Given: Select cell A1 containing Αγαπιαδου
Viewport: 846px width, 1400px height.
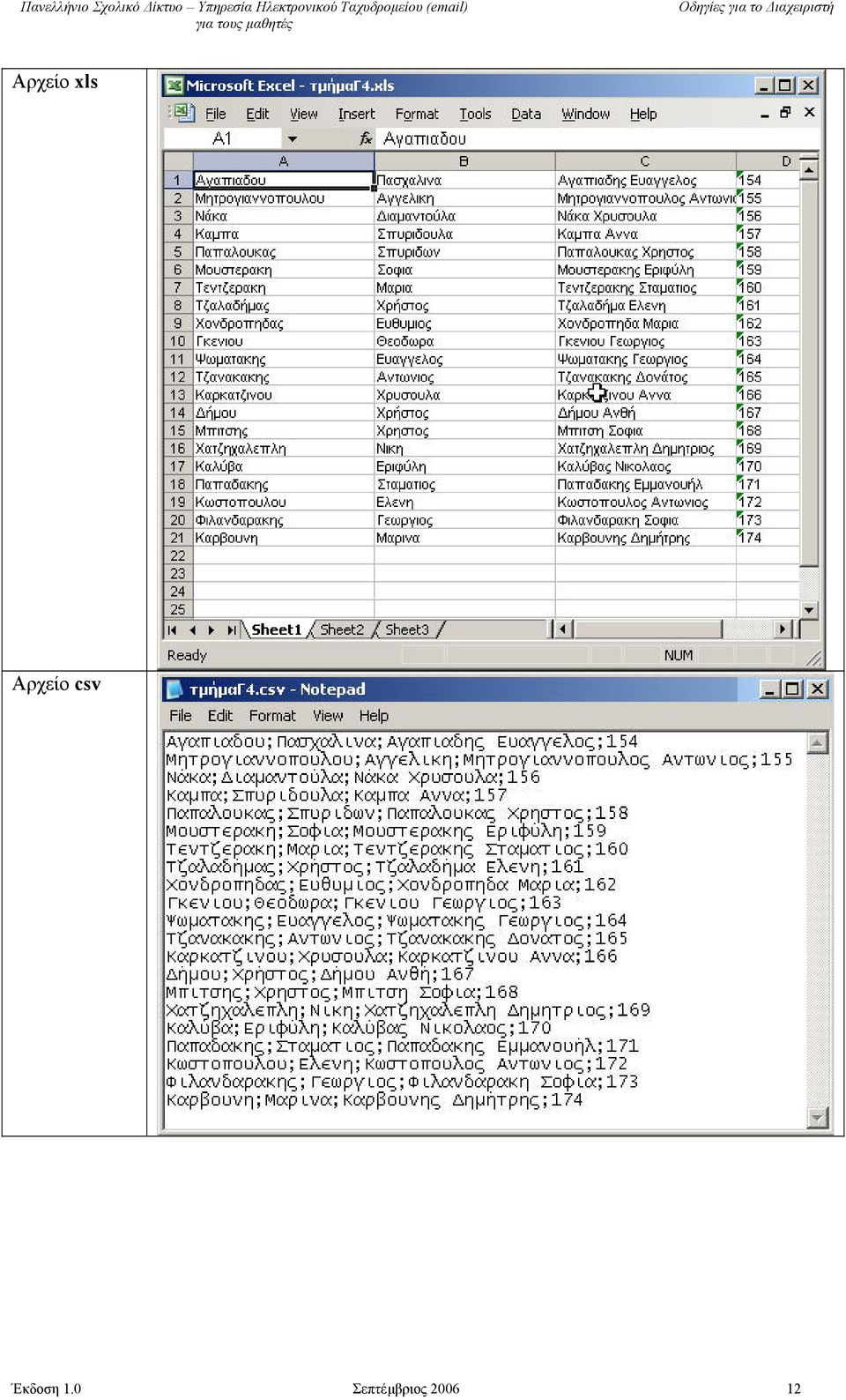Looking at the screenshot, I should [284, 180].
